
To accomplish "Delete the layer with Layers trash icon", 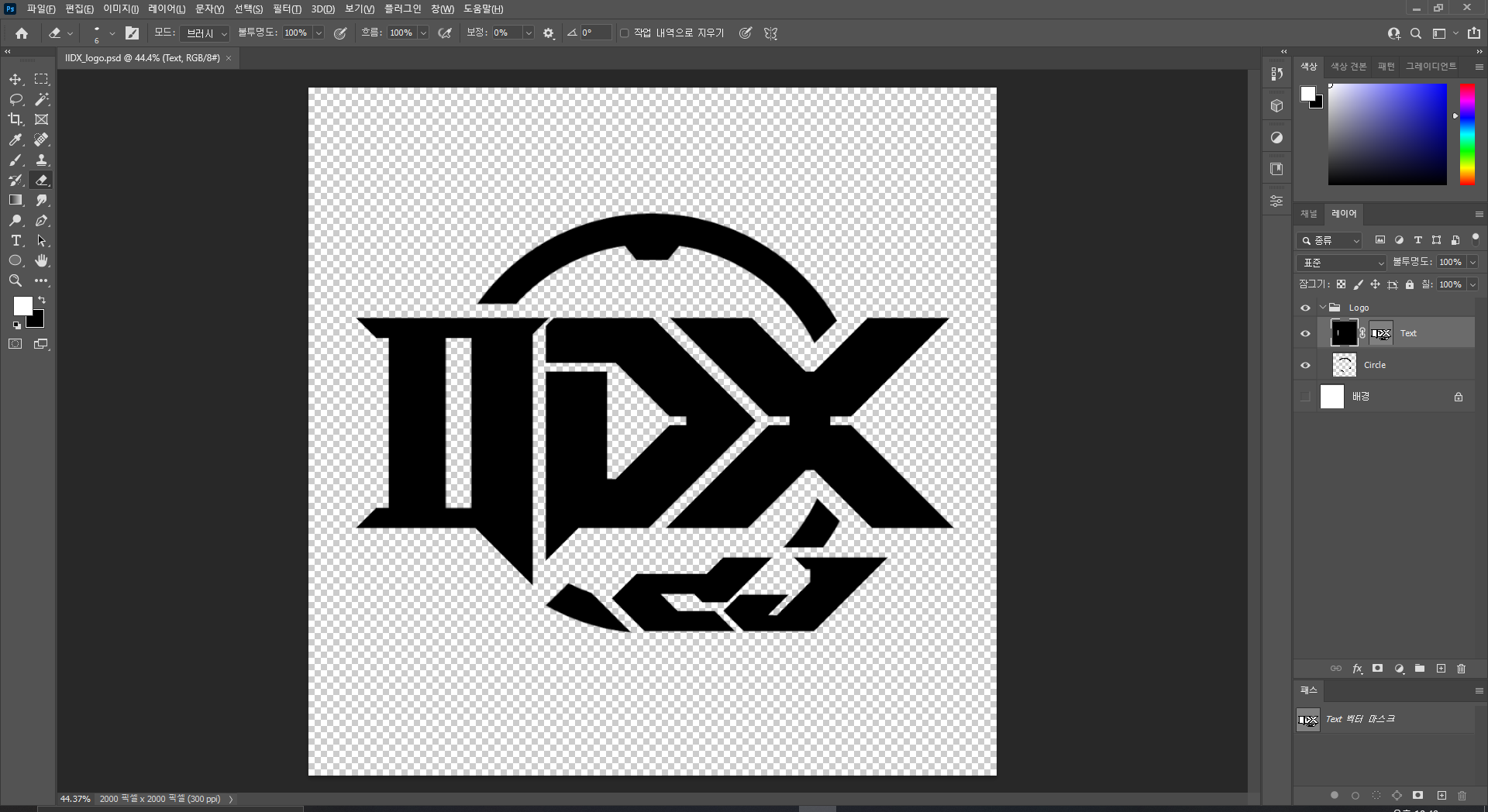I will pos(1462,669).
